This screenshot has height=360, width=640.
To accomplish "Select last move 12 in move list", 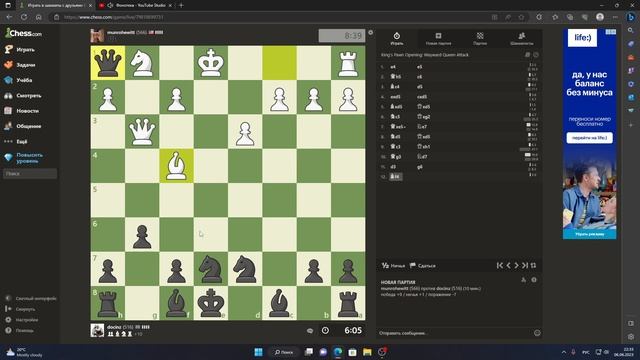I will click(396, 177).
